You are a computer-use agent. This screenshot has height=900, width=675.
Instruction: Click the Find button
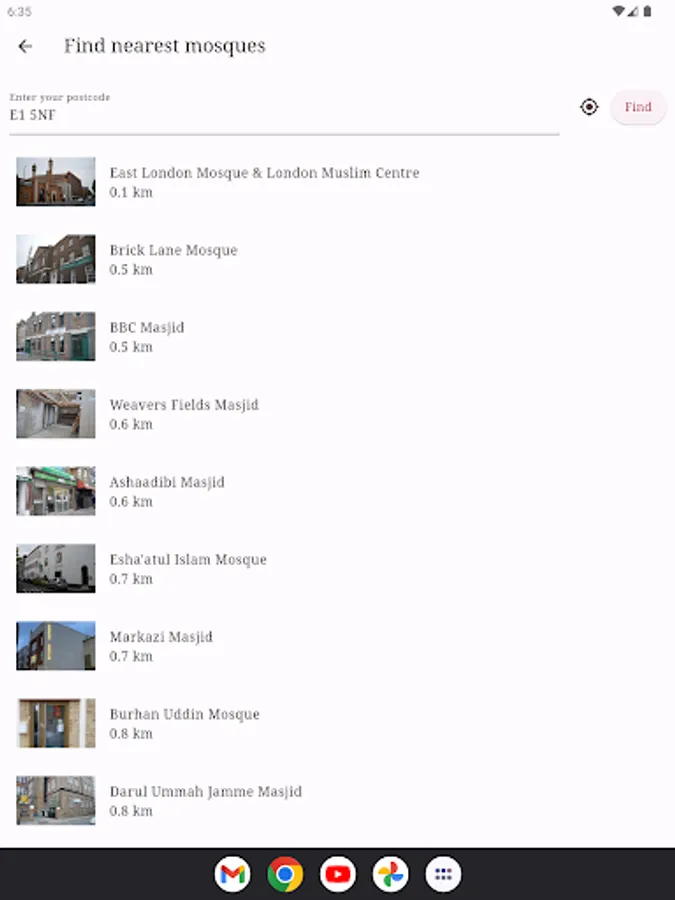638,107
